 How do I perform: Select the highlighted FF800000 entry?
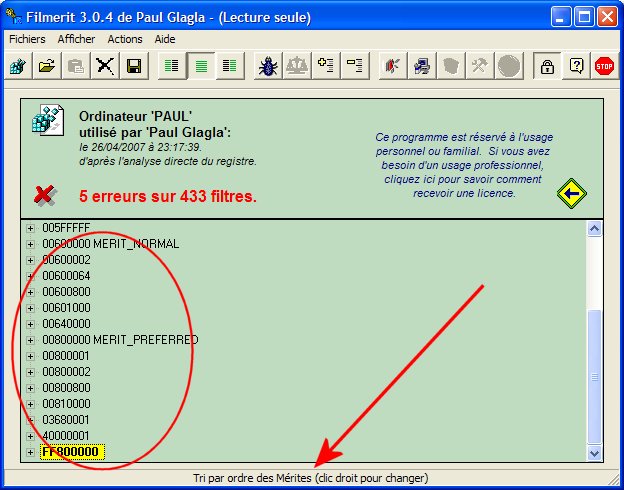click(x=72, y=452)
